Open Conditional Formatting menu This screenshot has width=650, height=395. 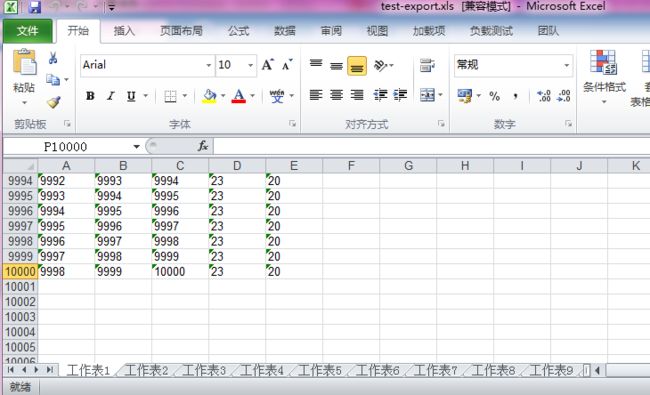tap(604, 77)
